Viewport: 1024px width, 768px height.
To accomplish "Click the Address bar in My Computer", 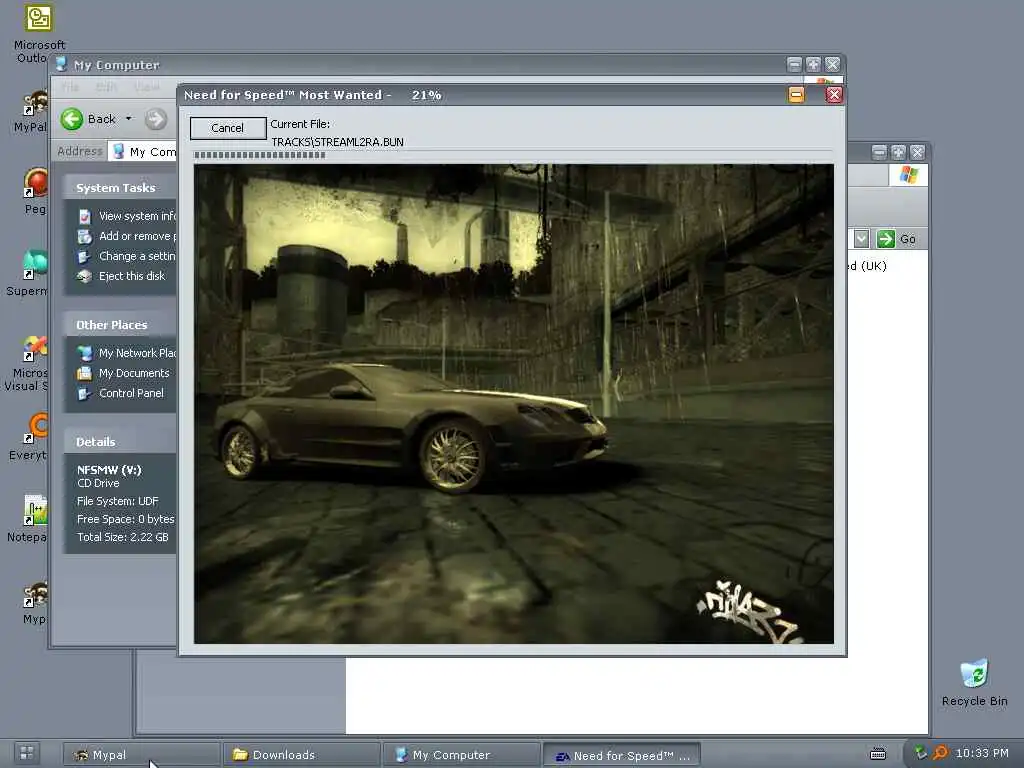I will [x=144, y=152].
